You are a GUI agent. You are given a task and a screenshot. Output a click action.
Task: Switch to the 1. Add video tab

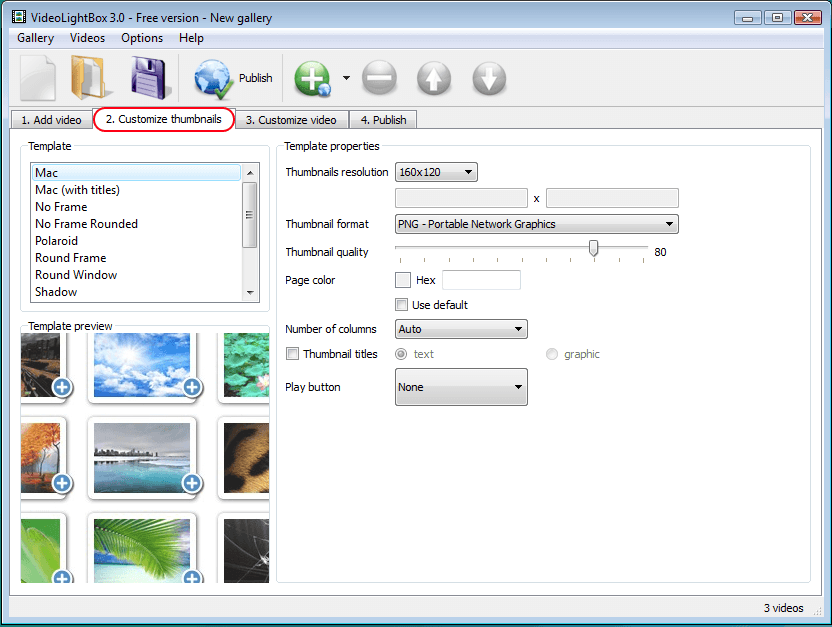[x=51, y=120]
